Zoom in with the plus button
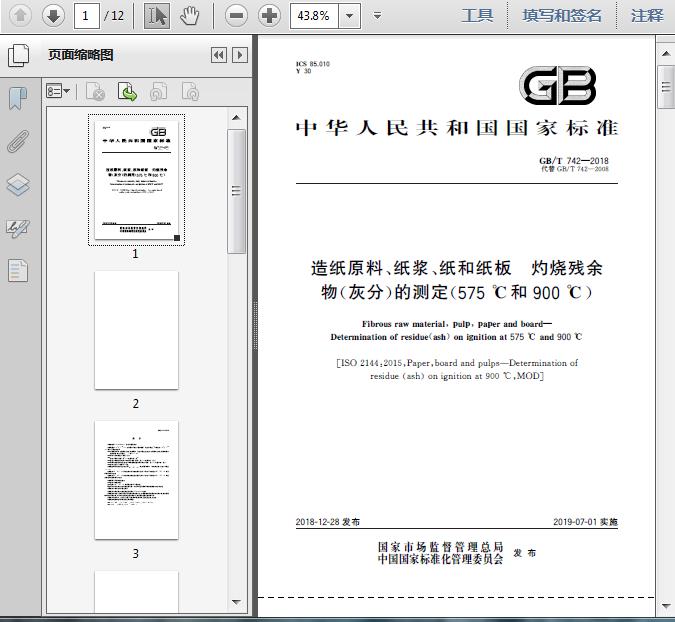The image size is (675, 622). click(x=269, y=16)
